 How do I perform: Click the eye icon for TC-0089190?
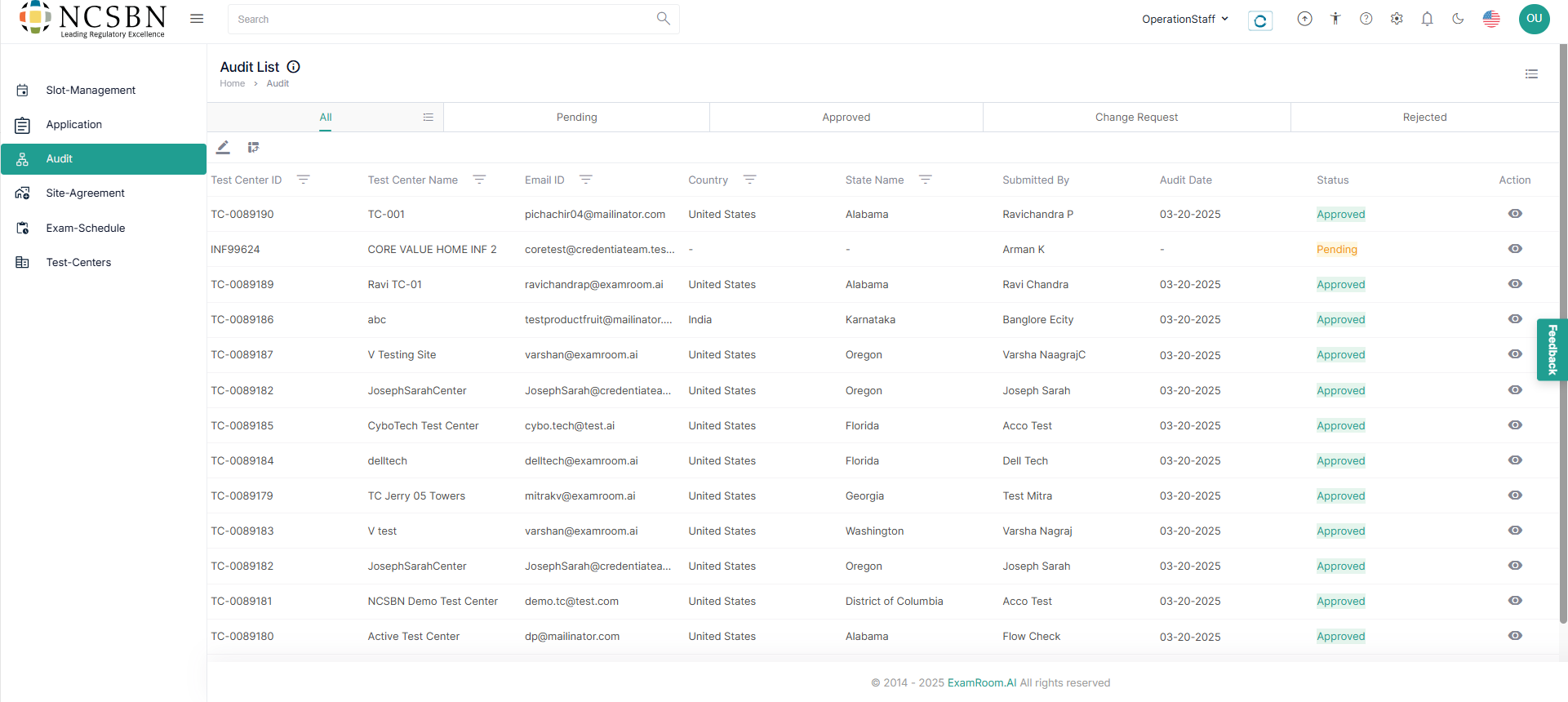pyautogui.click(x=1515, y=214)
